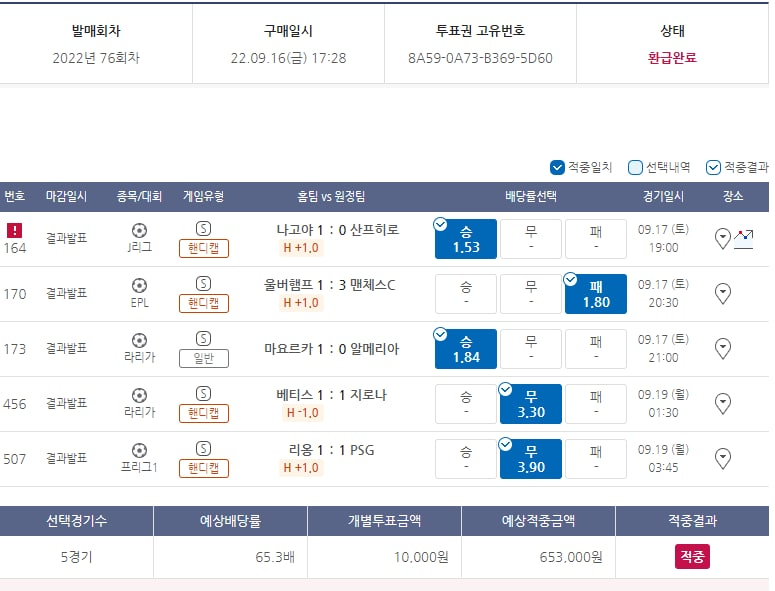Viewport: 775px width, 591px height.
Task: Click the 무 3.30 odds for Betis
Action: click(531, 404)
